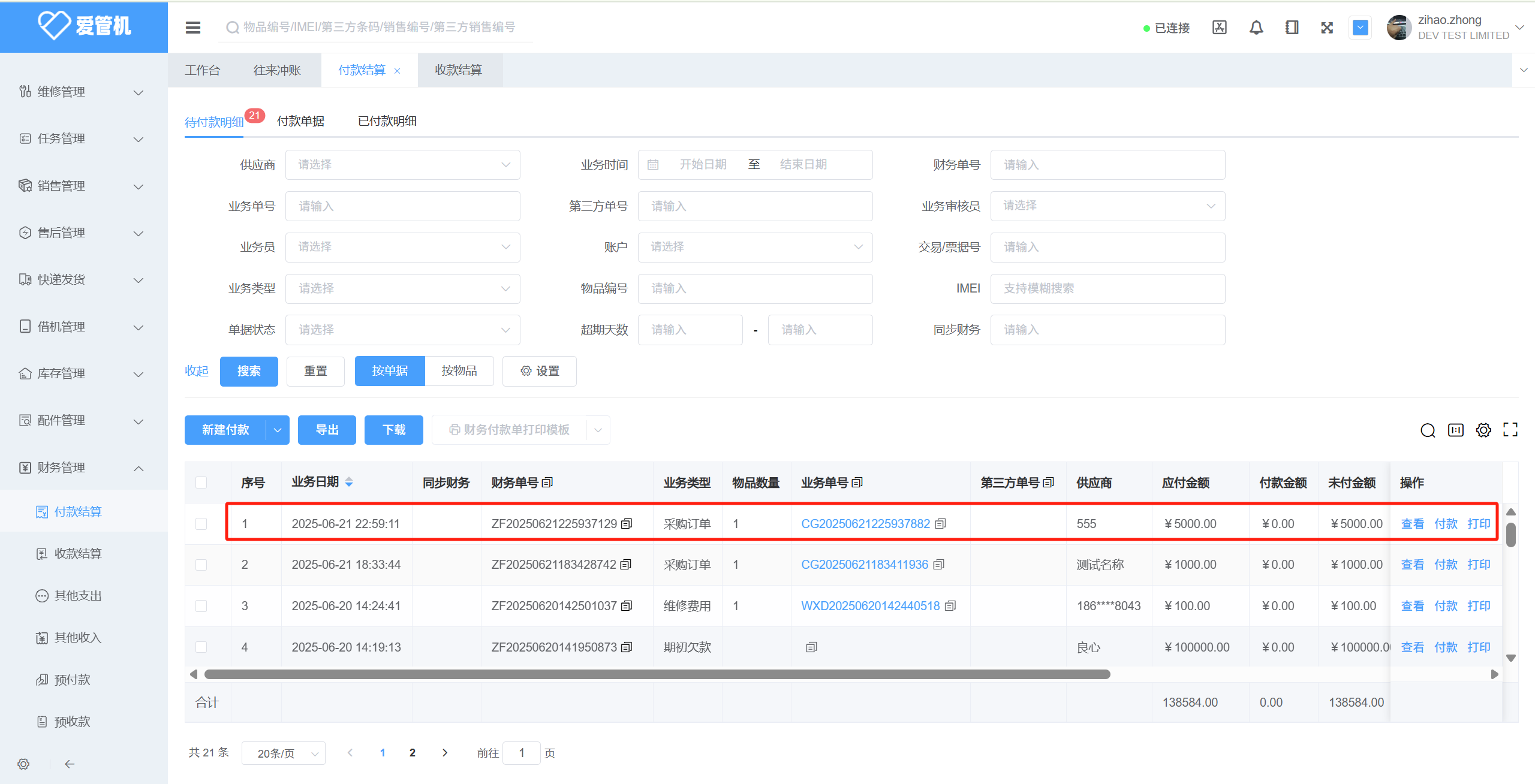Sort by 业务日期 column arrows
The height and width of the screenshot is (784, 1535).
click(349, 483)
